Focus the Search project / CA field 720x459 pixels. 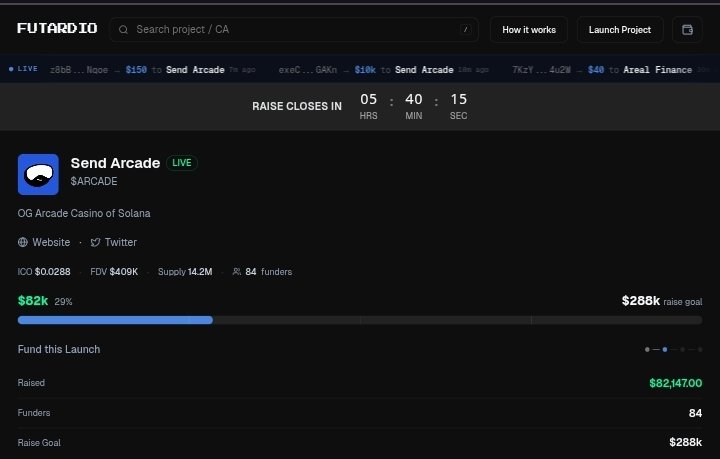[x=294, y=29]
